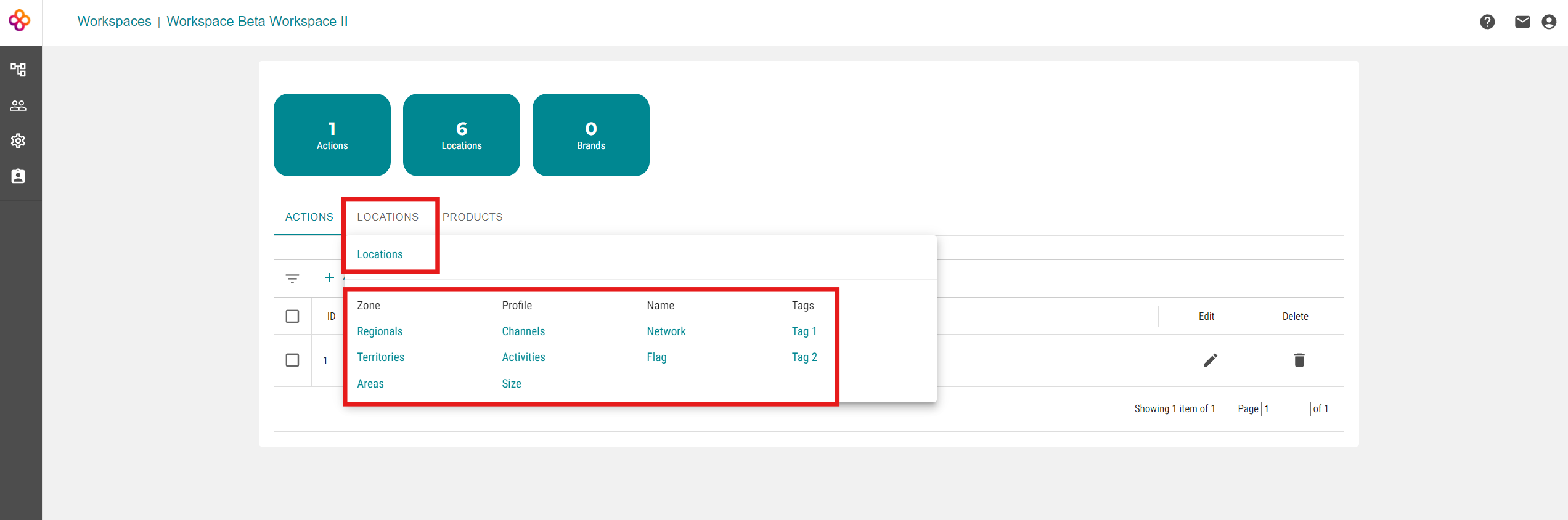Open the filter list icon
Image resolution: width=1568 pixels, height=520 pixels.
293,278
